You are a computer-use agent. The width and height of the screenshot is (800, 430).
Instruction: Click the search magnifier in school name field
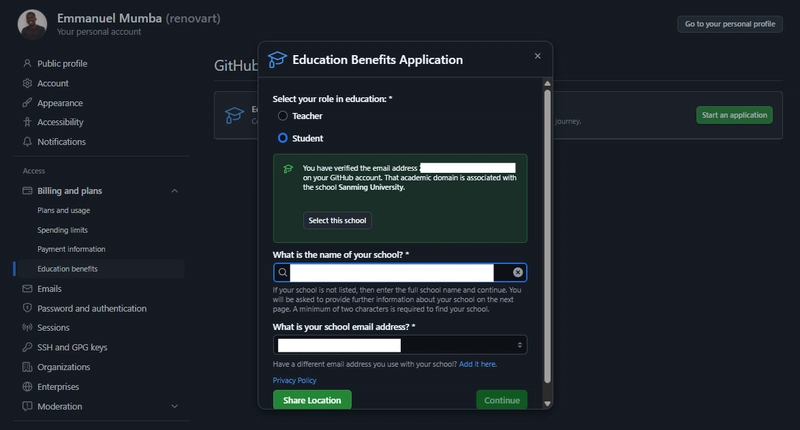point(283,272)
